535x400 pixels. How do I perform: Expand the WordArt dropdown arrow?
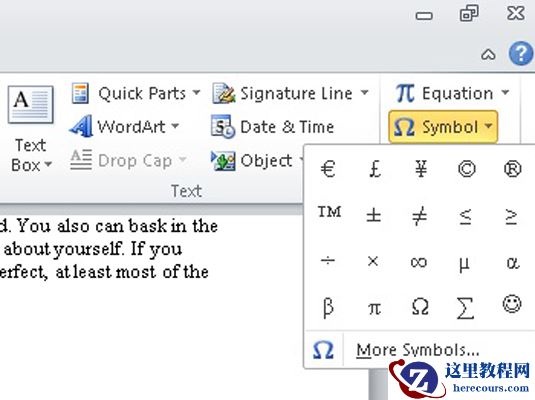click(x=175, y=125)
